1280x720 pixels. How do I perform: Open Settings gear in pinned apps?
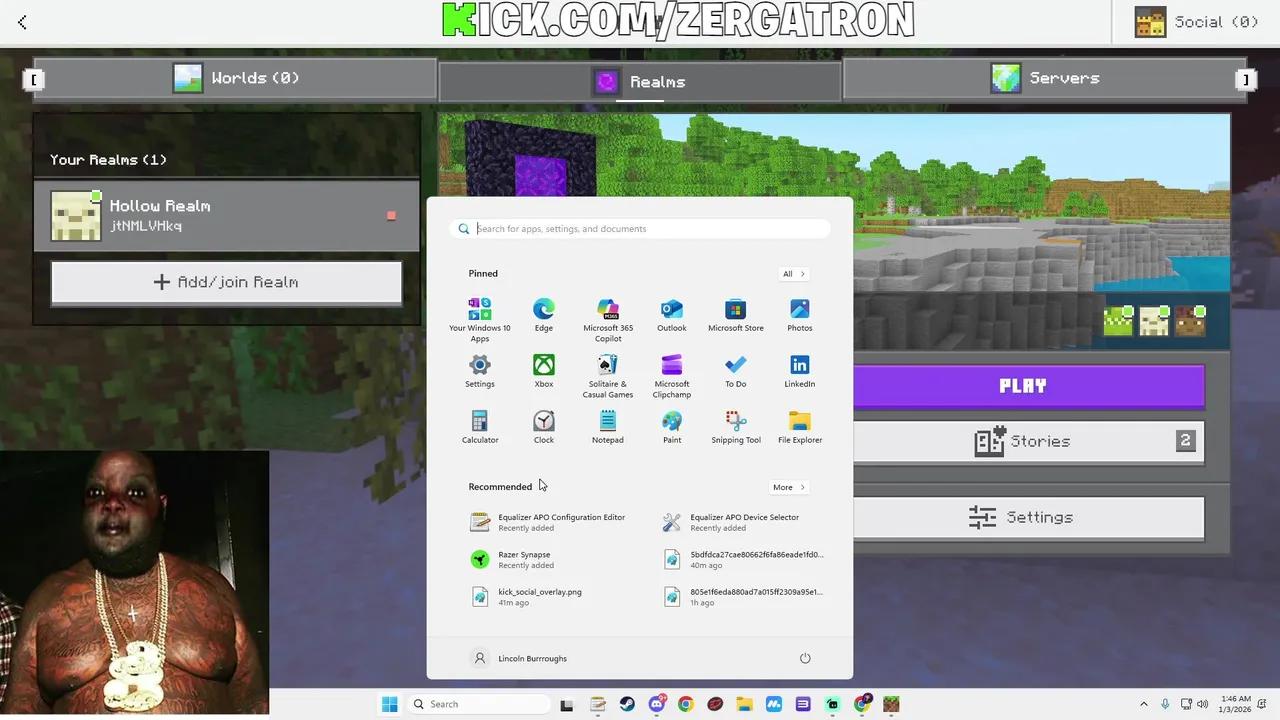point(480,370)
